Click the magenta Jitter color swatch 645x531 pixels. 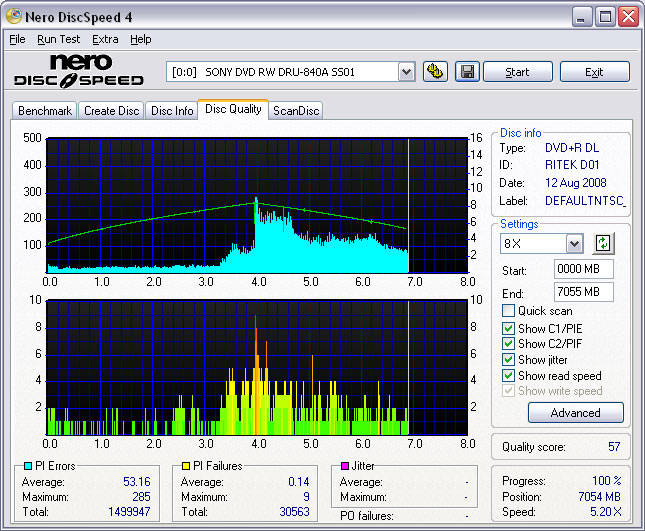click(x=345, y=466)
